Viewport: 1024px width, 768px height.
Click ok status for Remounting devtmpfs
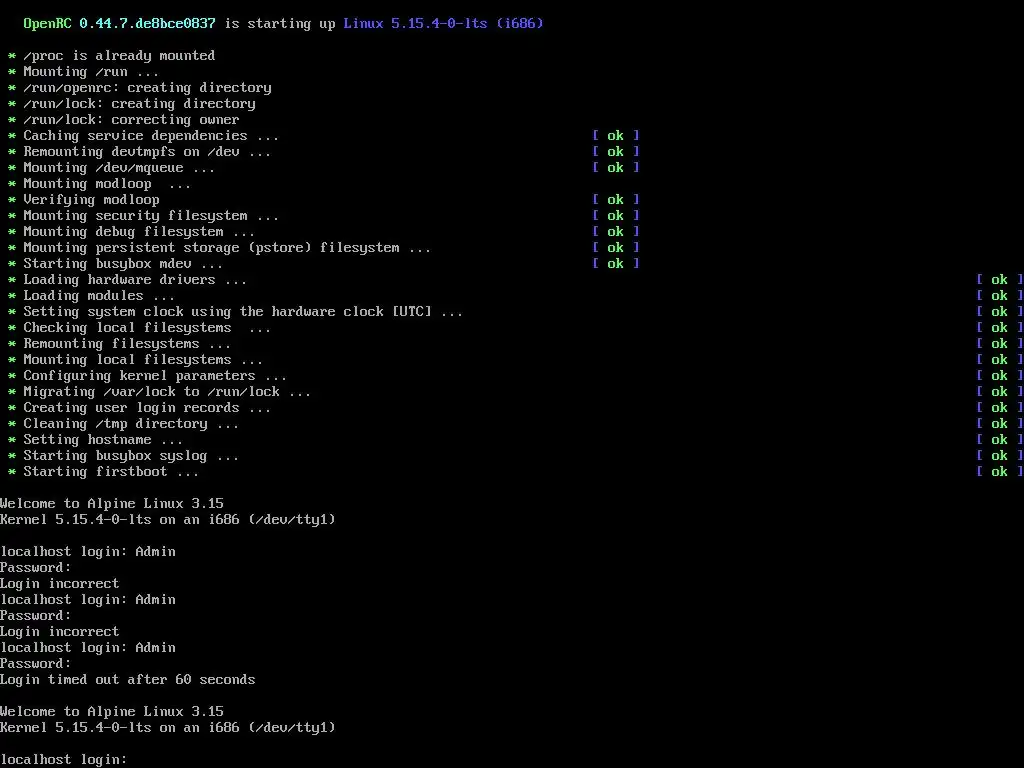pos(616,152)
